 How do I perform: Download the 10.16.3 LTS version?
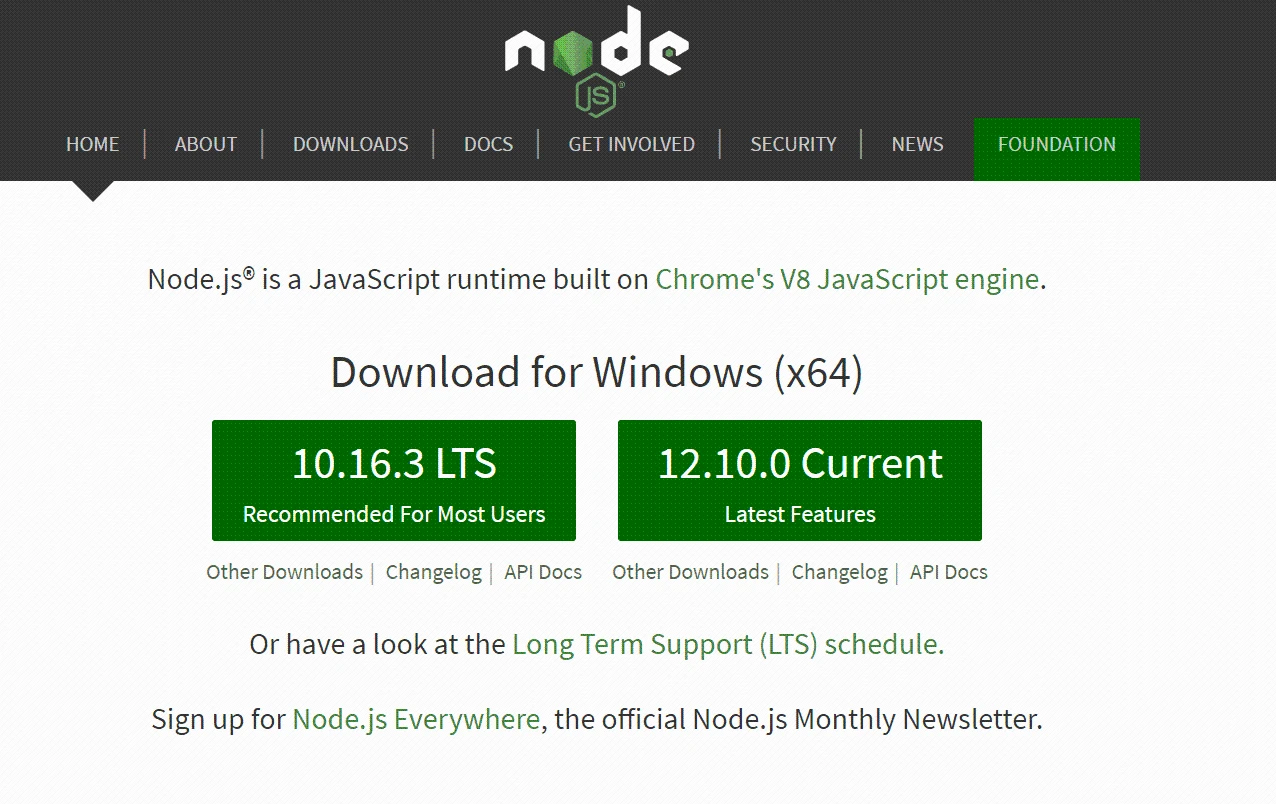(x=394, y=480)
